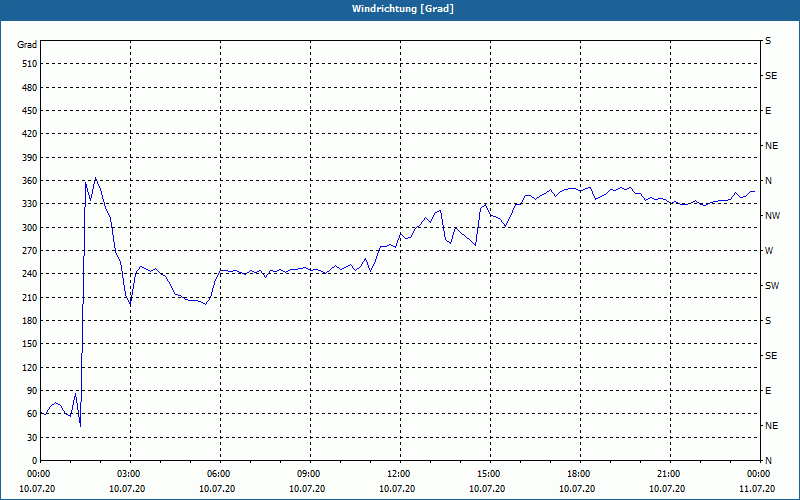The width and height of the screenshot is (800, 500).
Task: Click the 10.07.20 date under 15:00
Action: pos(487,489)
